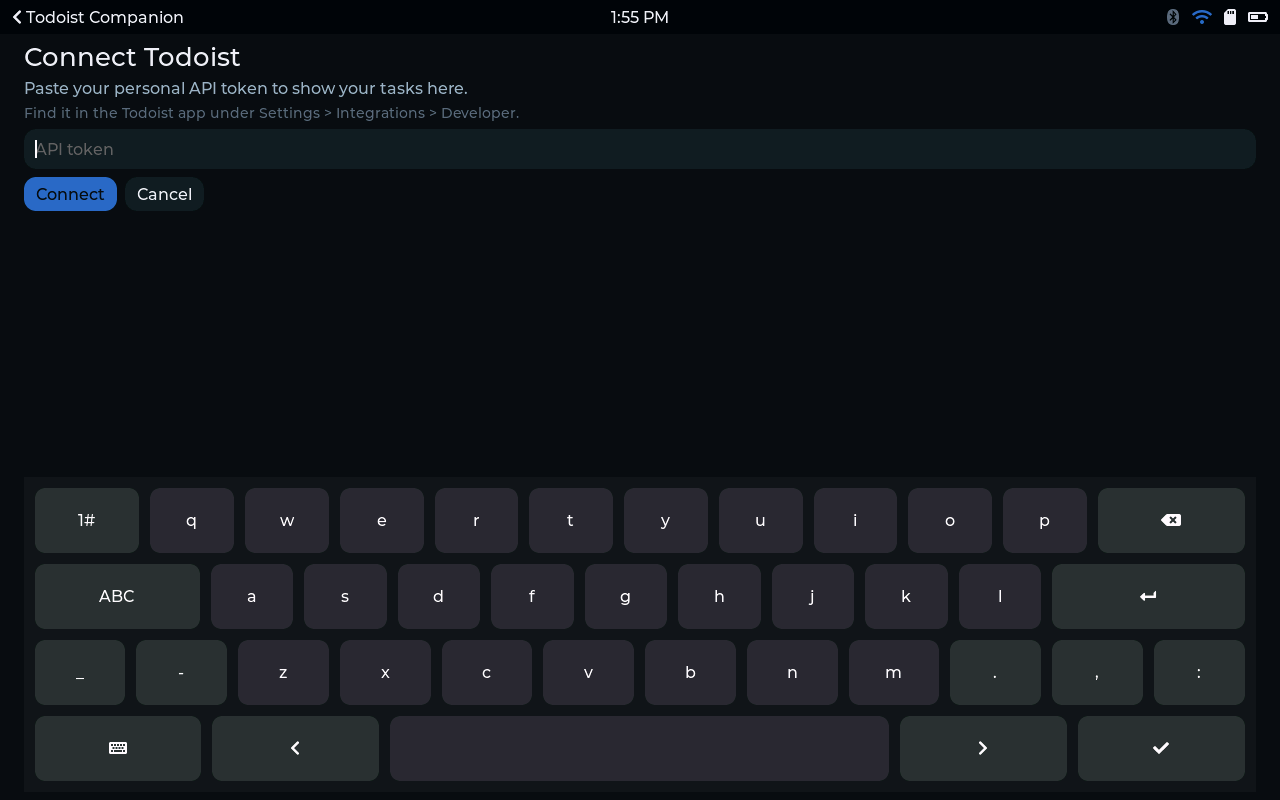The height and width of the screenshot is (800, 1280).
Task: Click the API token input field
Action: point(640,149)
